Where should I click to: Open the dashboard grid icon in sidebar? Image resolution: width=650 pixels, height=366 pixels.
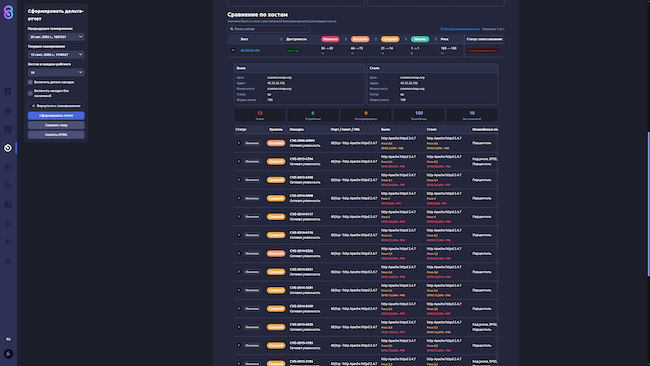pyautogui.click(x=8, y=91)
